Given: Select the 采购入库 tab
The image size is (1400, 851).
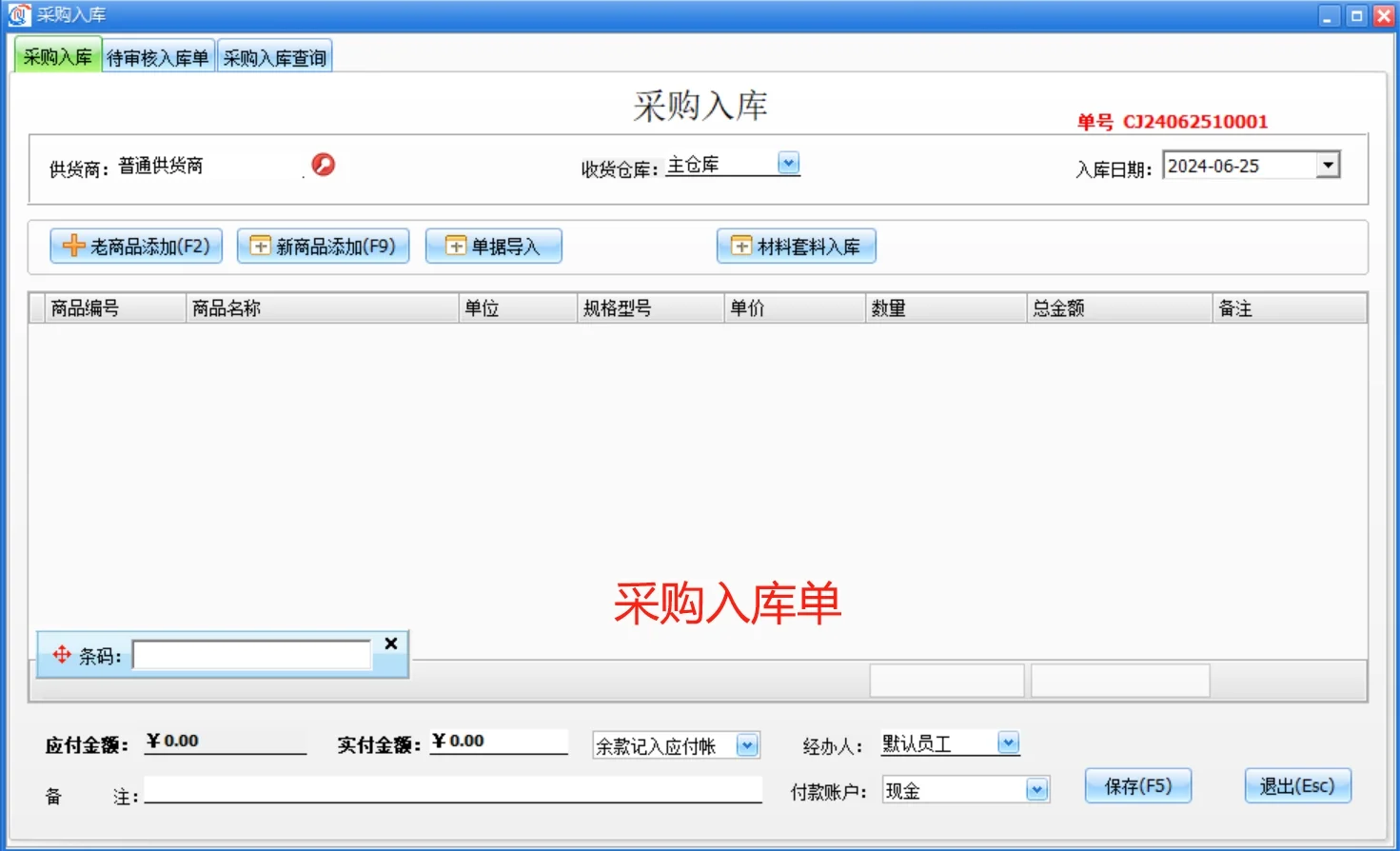Looking at the screenshot, I should [56, 54].
